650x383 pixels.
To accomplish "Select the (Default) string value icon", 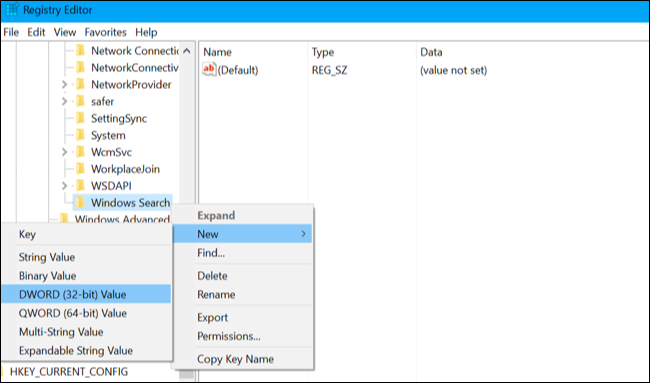I will [x=209, y=69].
